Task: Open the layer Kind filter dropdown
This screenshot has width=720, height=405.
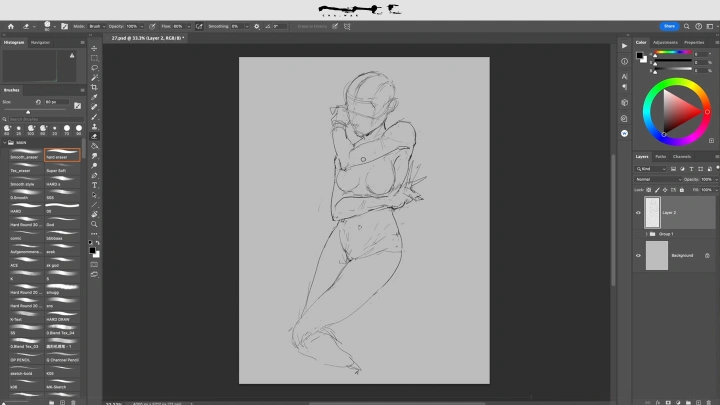Action: pyautogui.click(x=651, y=169)
